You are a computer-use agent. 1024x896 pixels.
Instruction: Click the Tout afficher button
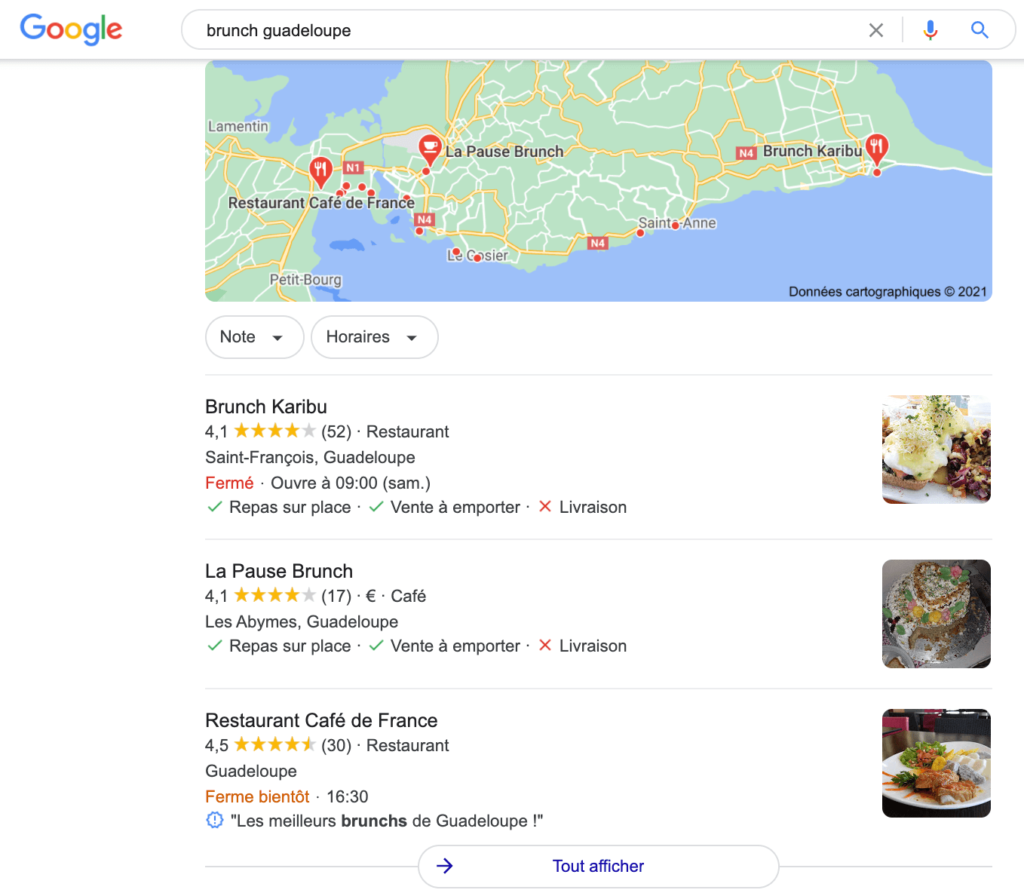point(598,866)
